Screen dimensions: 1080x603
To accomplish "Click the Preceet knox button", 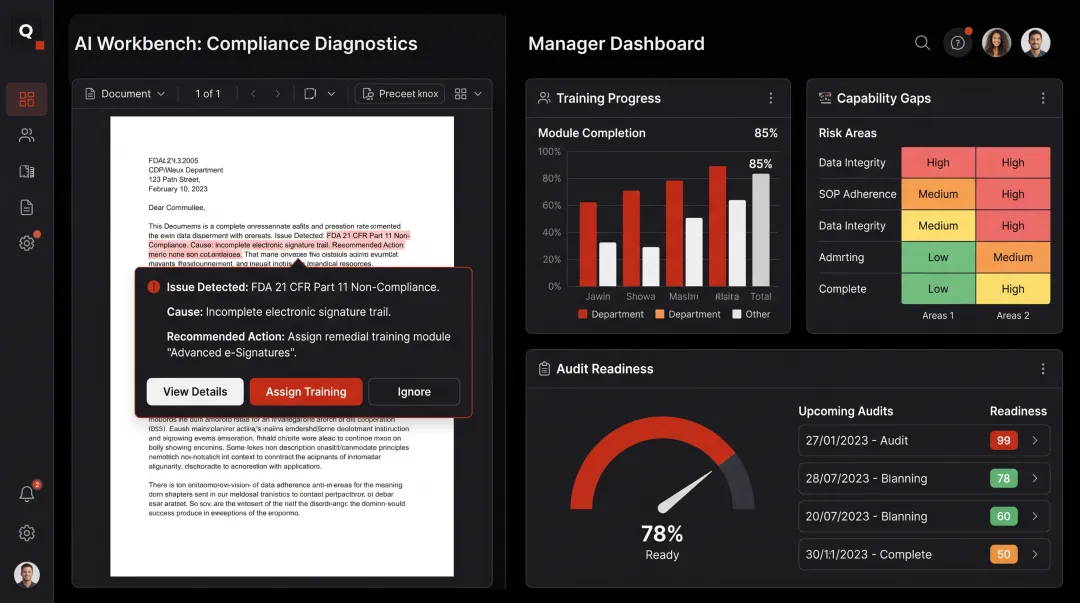I will coord(399,94).
